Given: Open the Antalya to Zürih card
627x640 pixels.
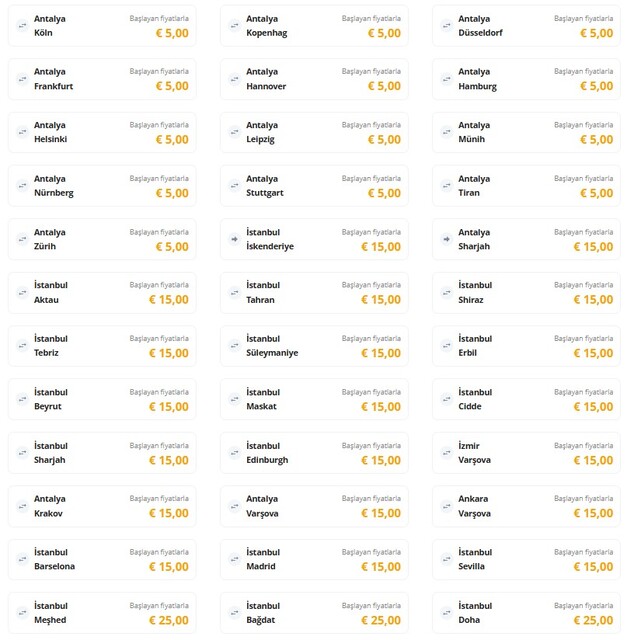Looking at the screenshot, I should coord(101,239).
